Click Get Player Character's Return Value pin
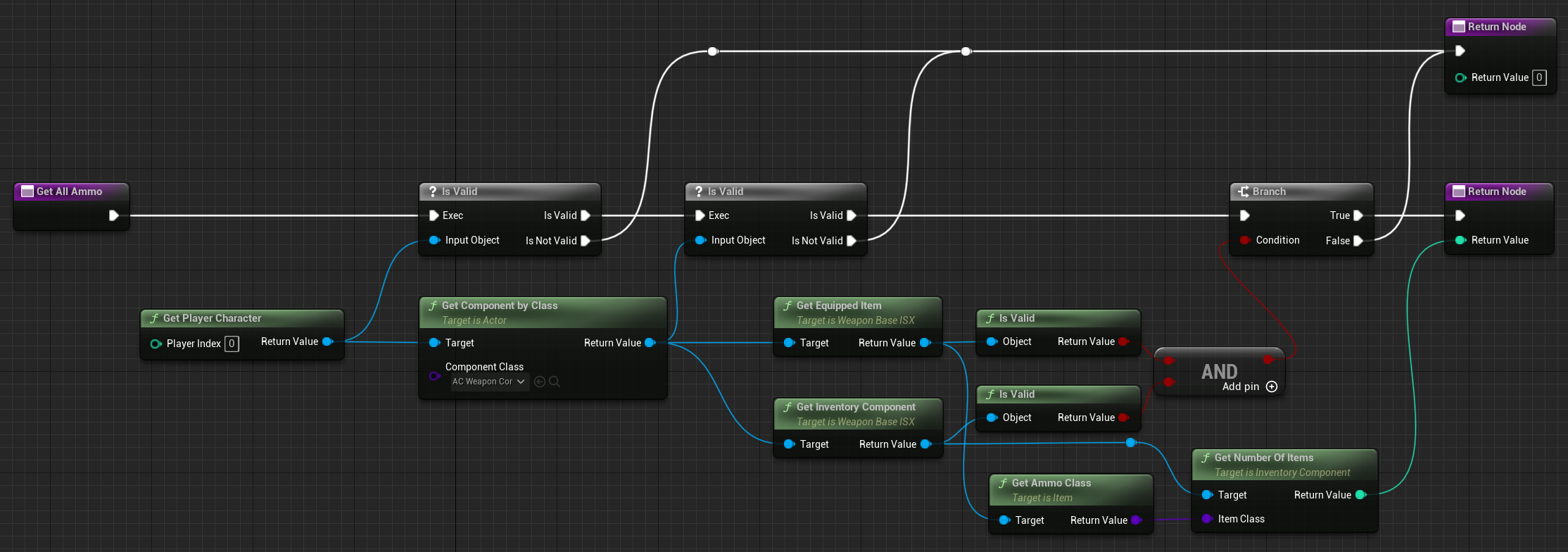 [x=327, y=341]
